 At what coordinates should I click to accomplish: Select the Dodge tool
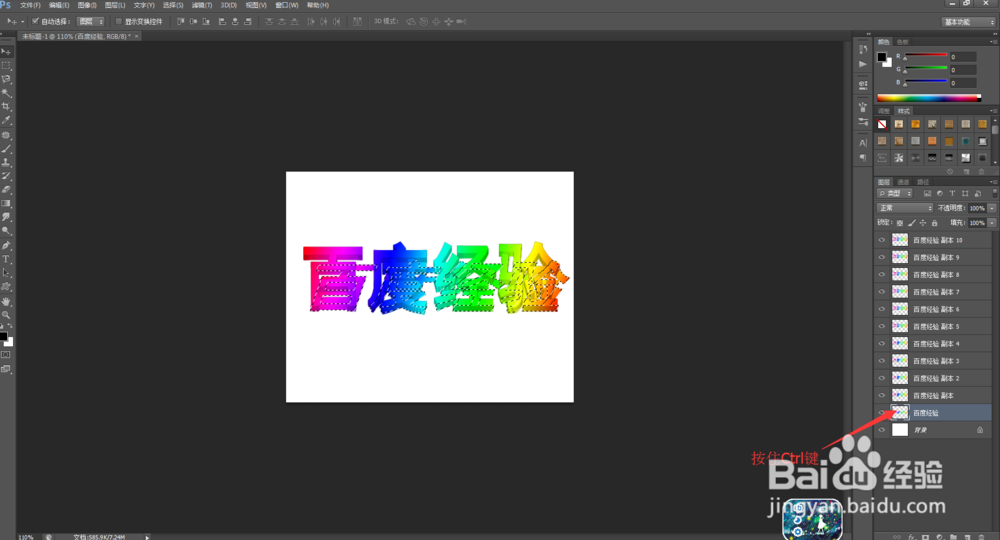(6, 231)
